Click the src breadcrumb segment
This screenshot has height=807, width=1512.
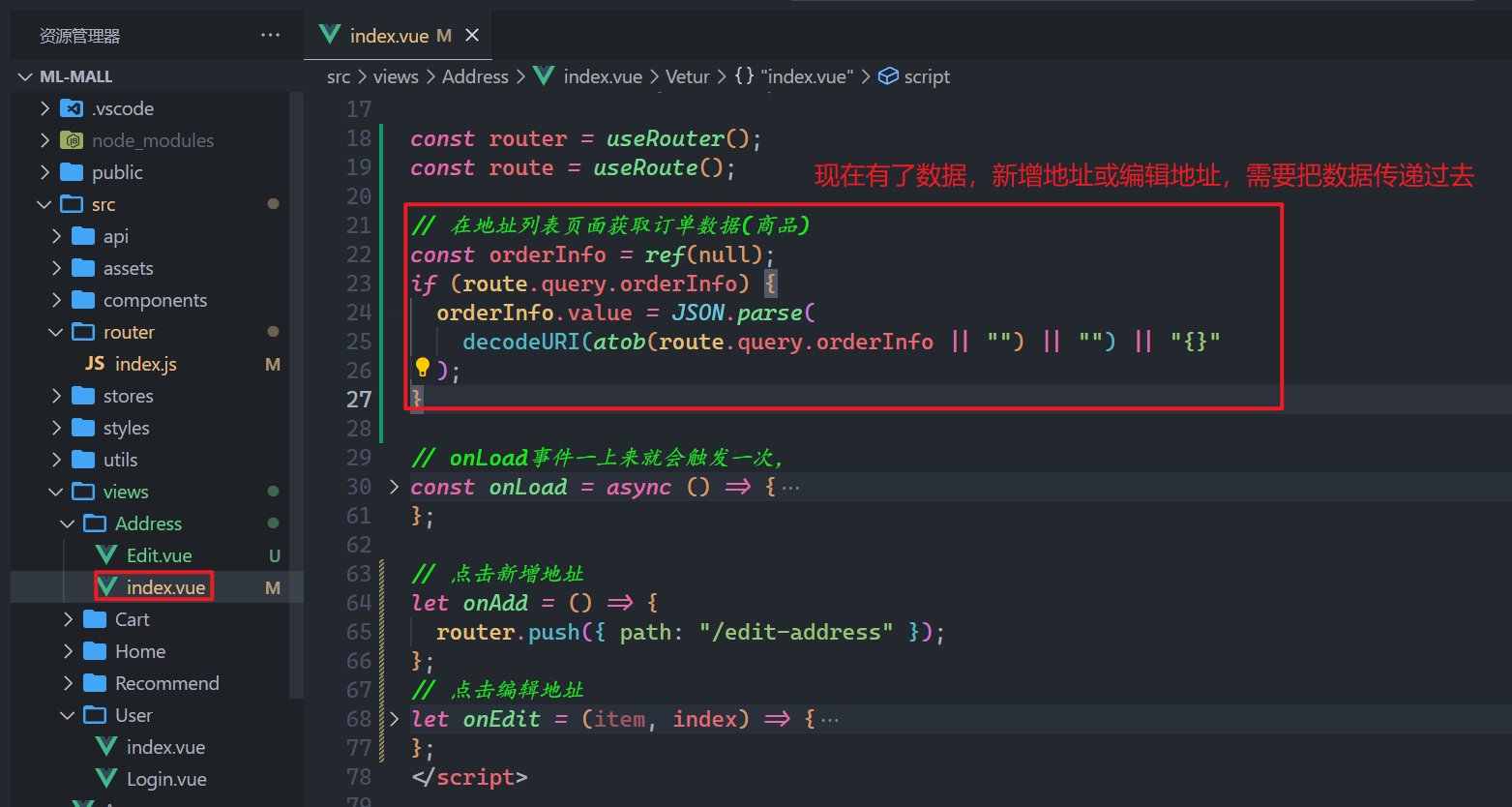tap(339, 76)
